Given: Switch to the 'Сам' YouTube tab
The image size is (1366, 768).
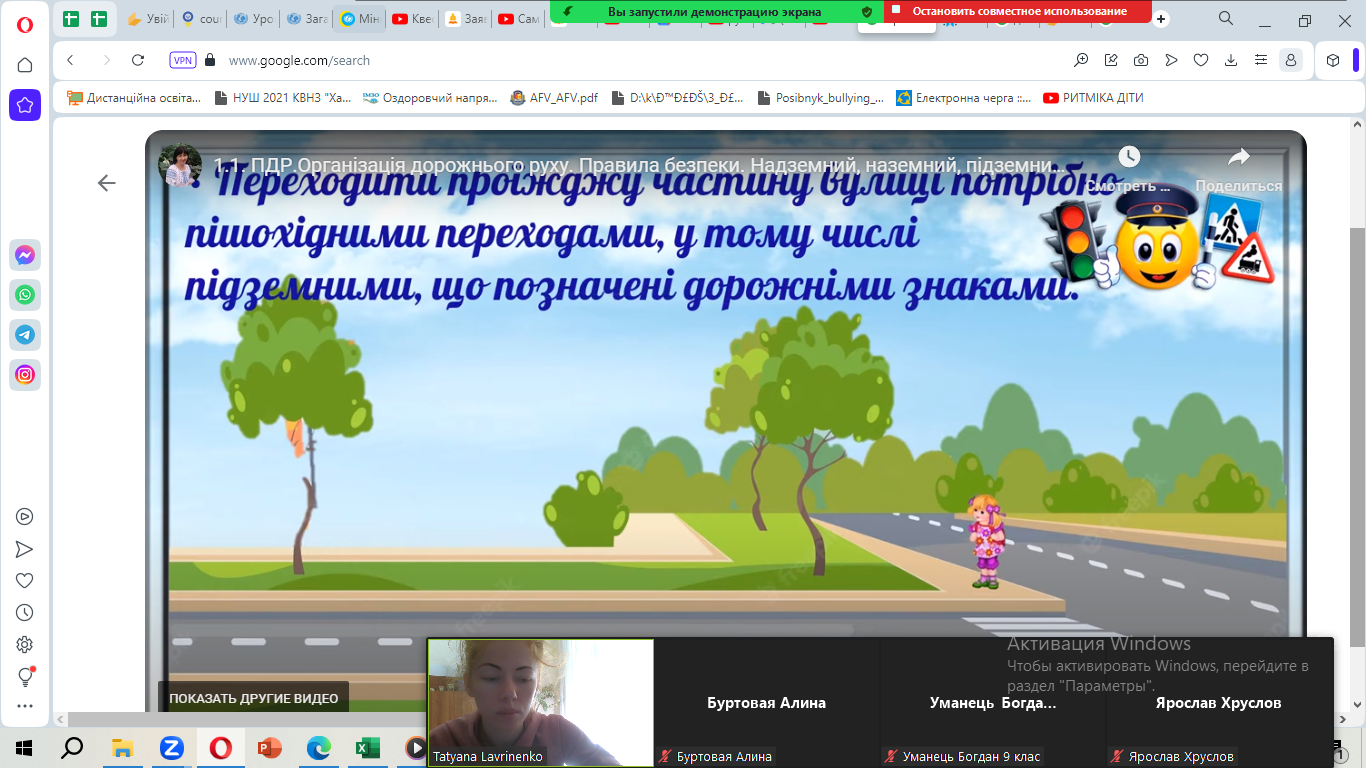Looking at the screenshot, I should point(518,19).
